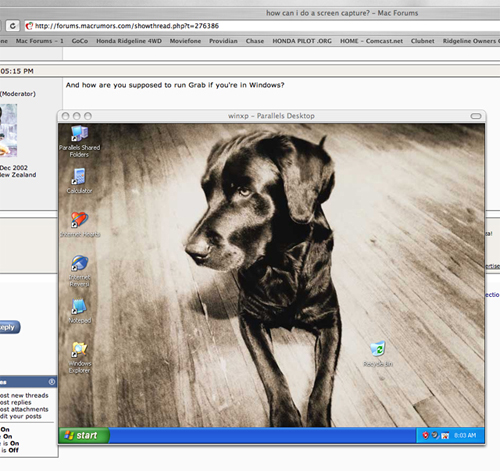
Task: Open the Parallels Shared Folders desktop icon
Action: coord(79,141)
